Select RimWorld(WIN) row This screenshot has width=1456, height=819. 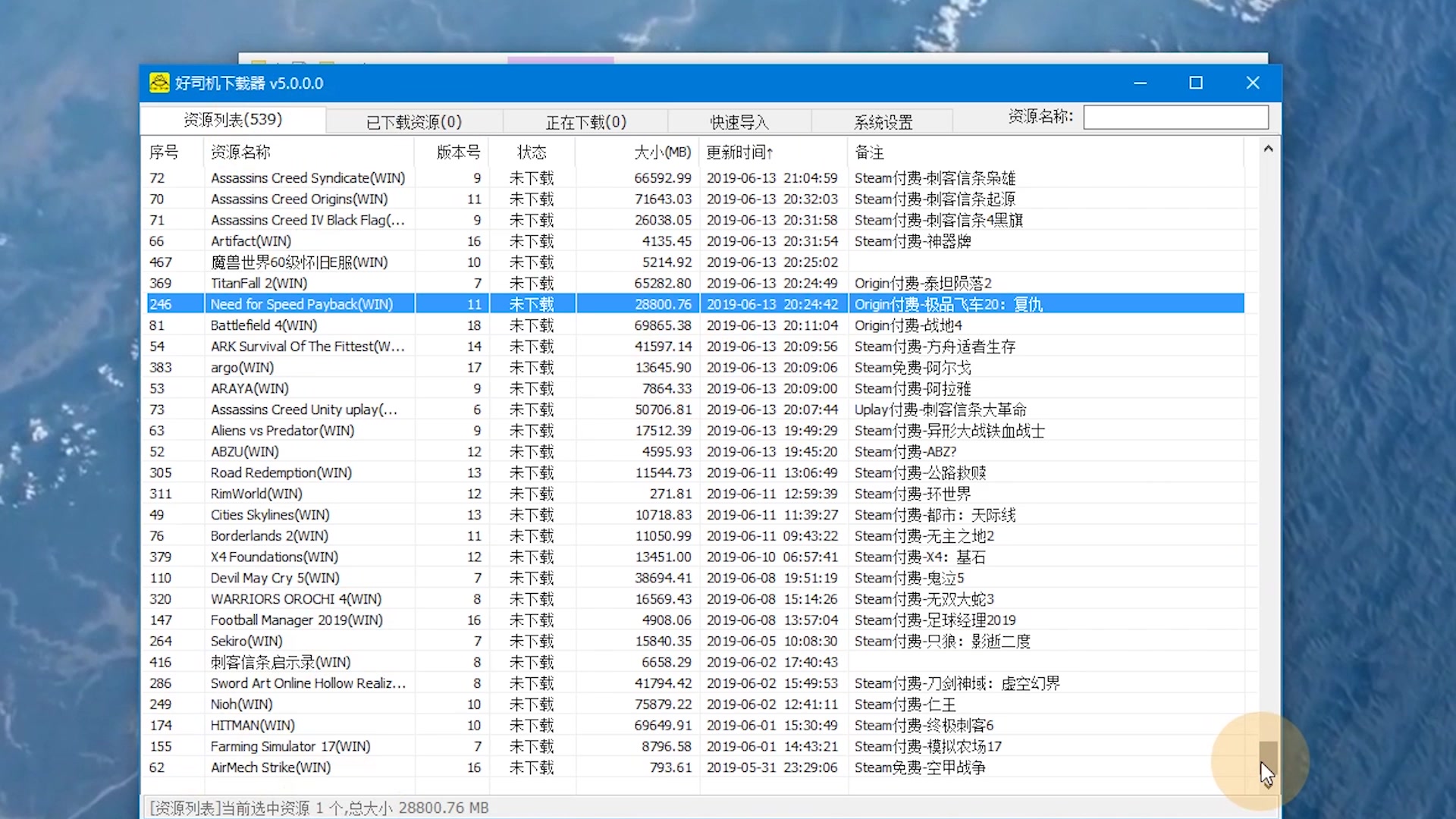[695, 494]
